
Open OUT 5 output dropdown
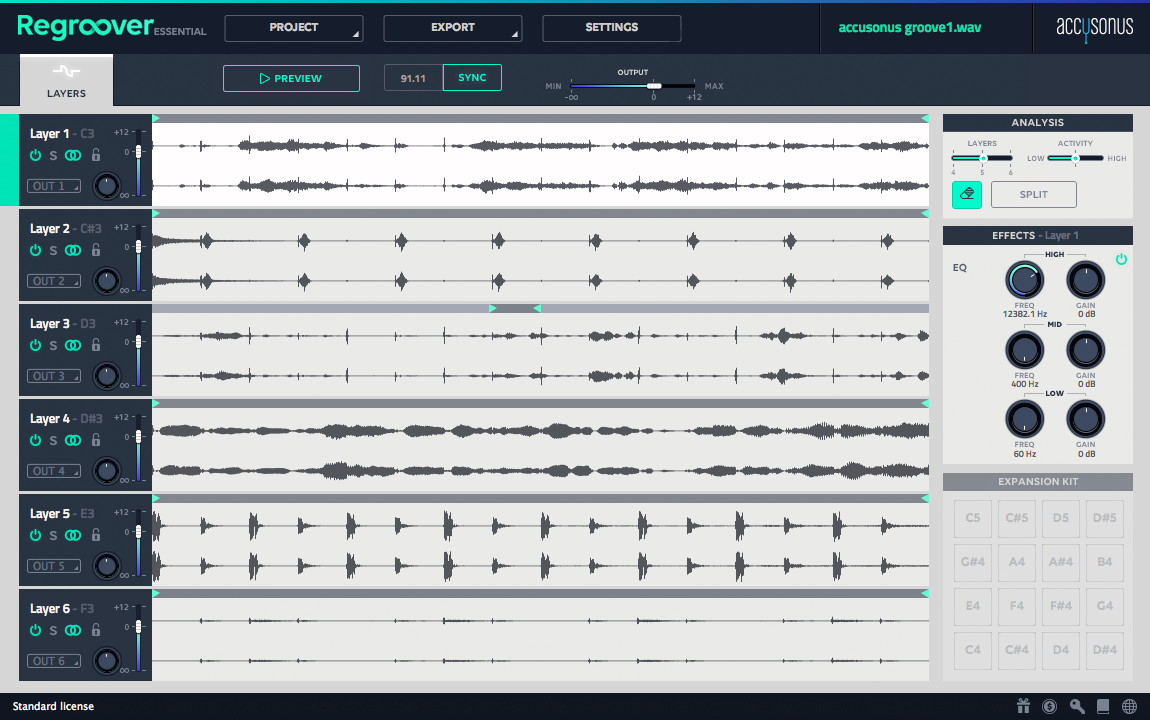pos(54,566)
